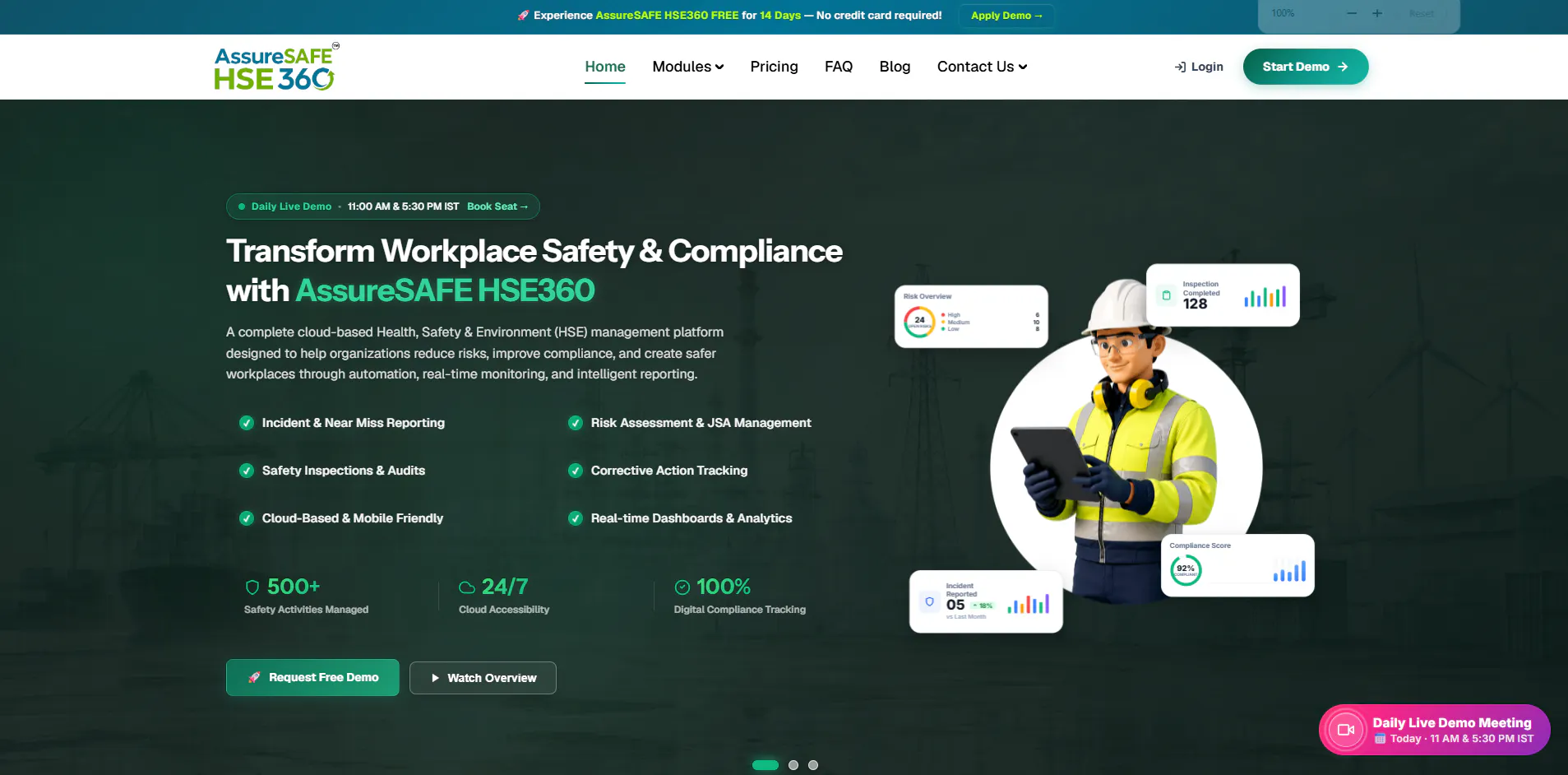The height and width of the screenshot is (775, 1568).
Task: Open the FAQ menu item
Action: pyautogui.click(x=839, y=67)
